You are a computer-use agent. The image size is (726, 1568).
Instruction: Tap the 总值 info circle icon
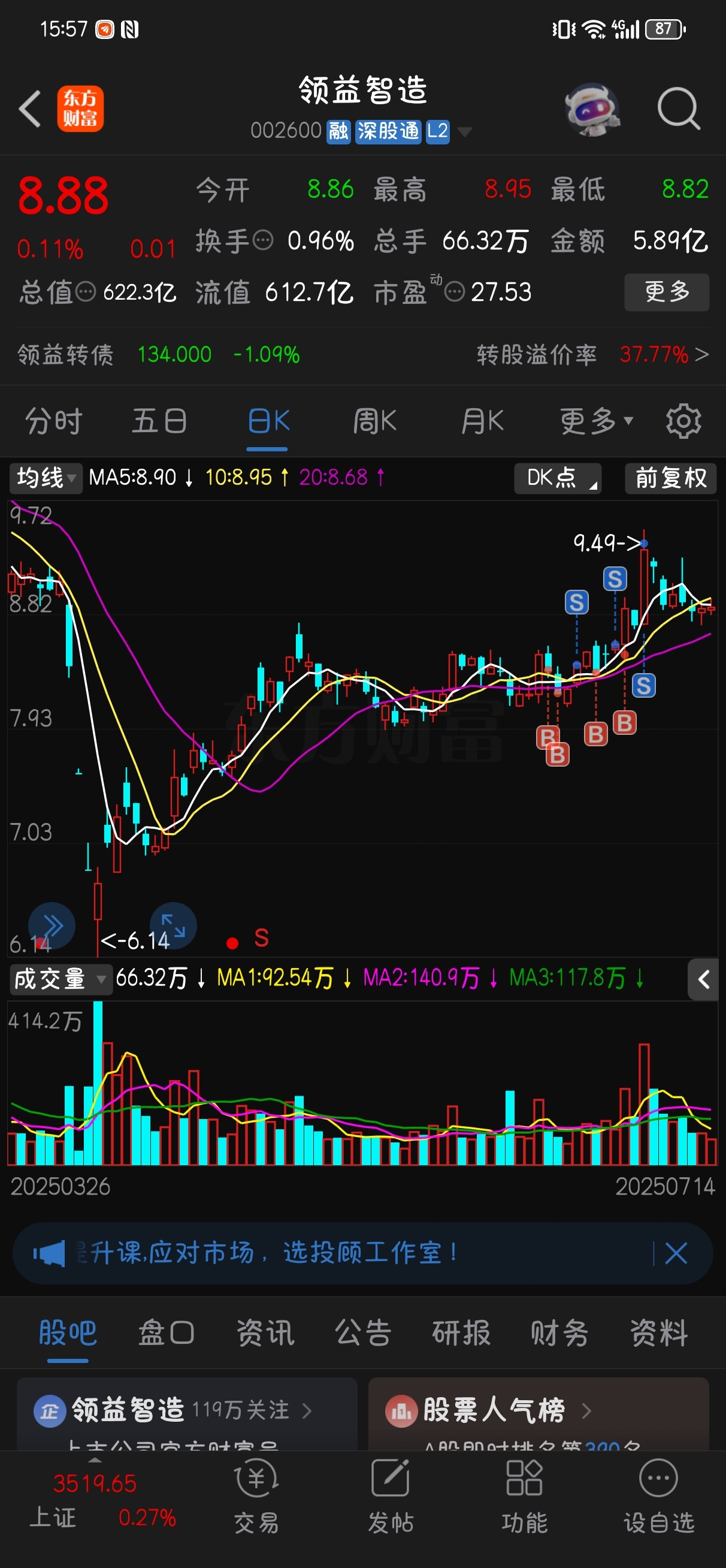85,292
